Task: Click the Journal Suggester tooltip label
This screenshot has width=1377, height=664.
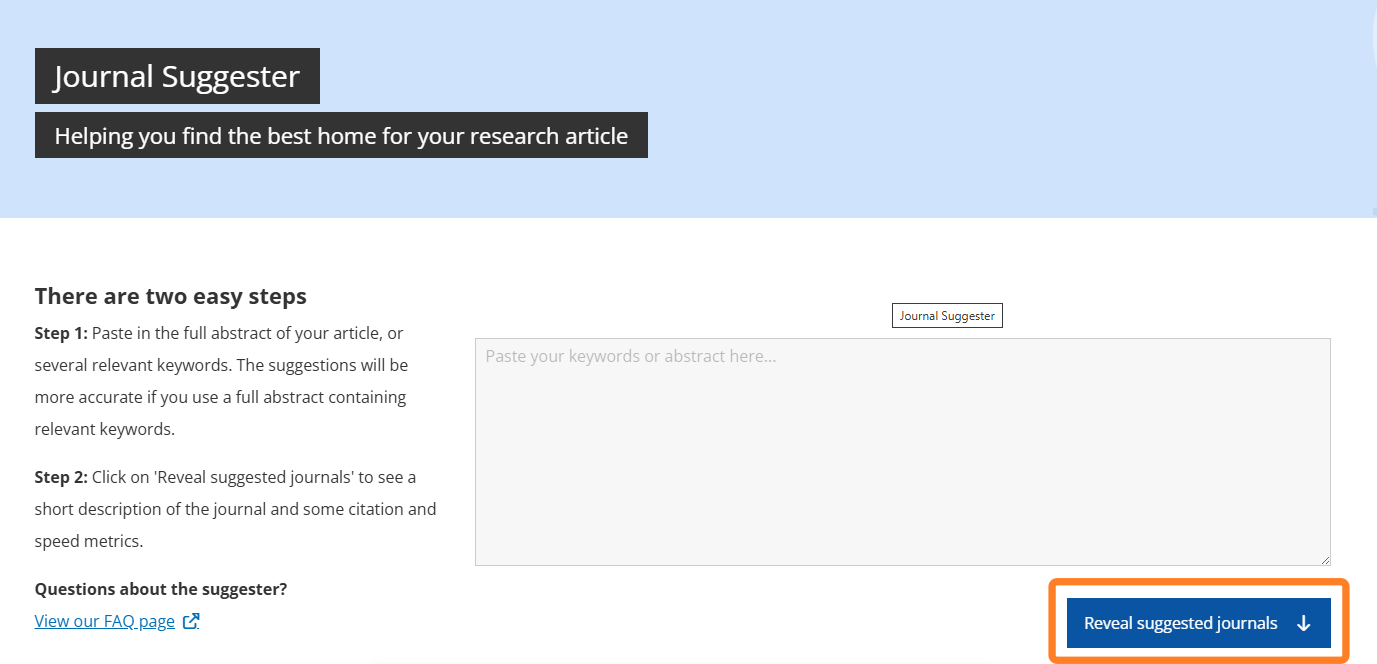Action: pyautogui.click(x=947, y=316)
